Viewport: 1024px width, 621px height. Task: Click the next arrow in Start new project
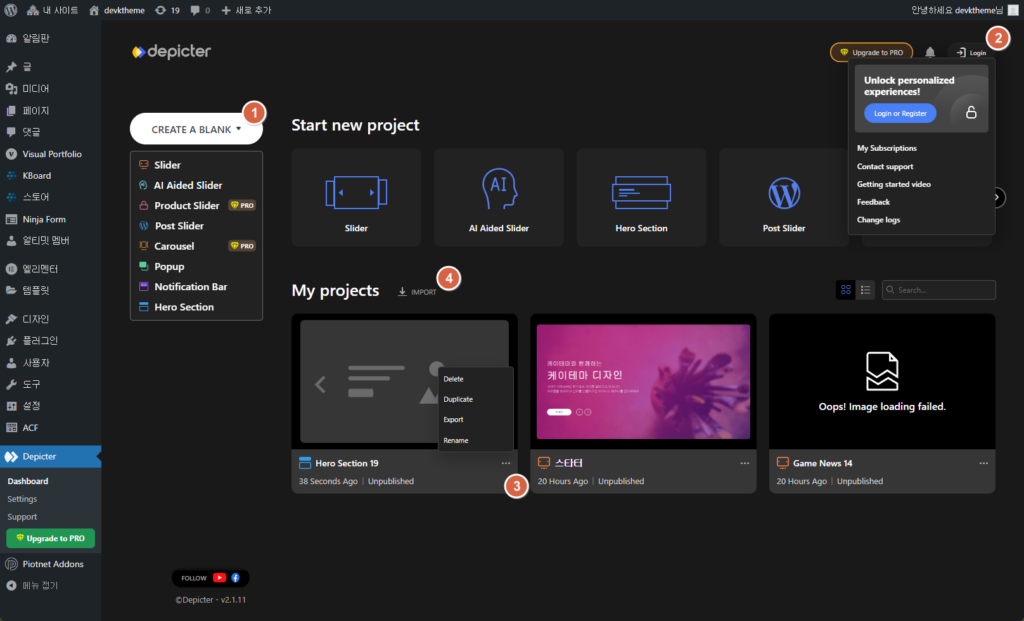[997, 197]
